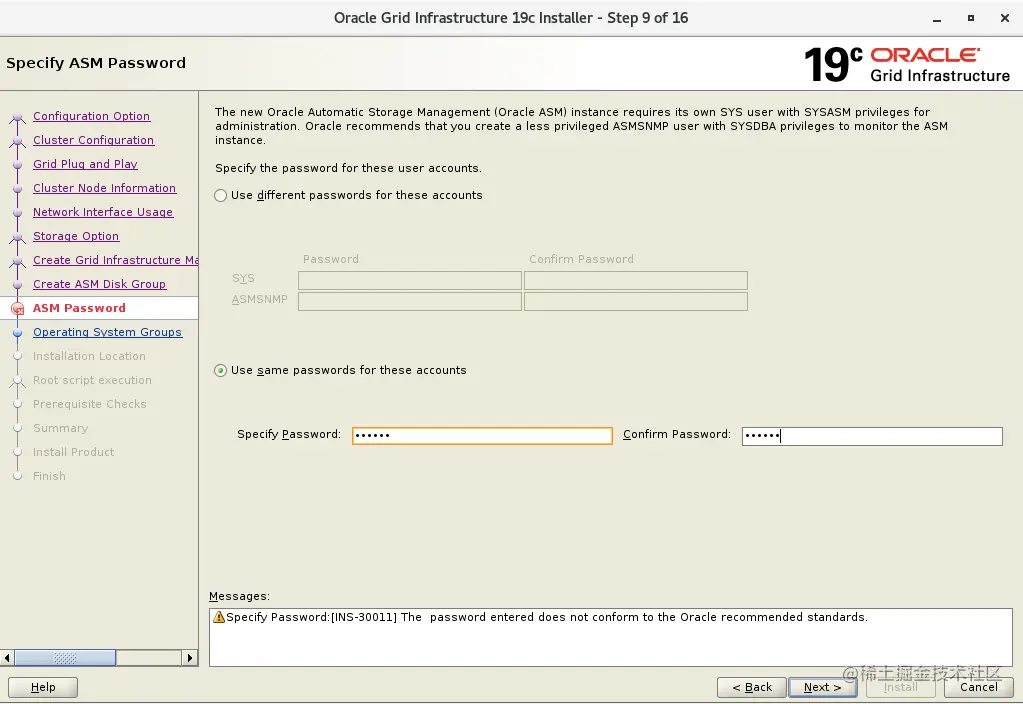Screen dimensions: 1023x704
Task: Click the warning icon in Messages box
Action: click(x=219, y=617)
